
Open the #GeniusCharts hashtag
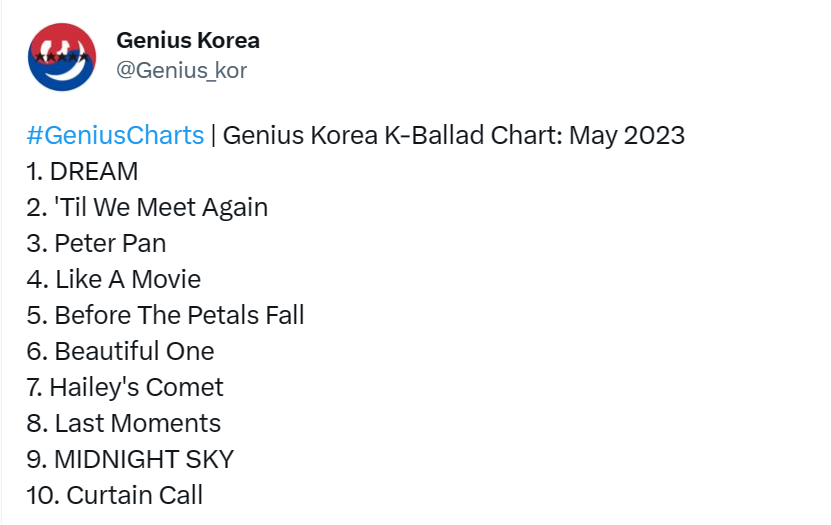[115, 135]
